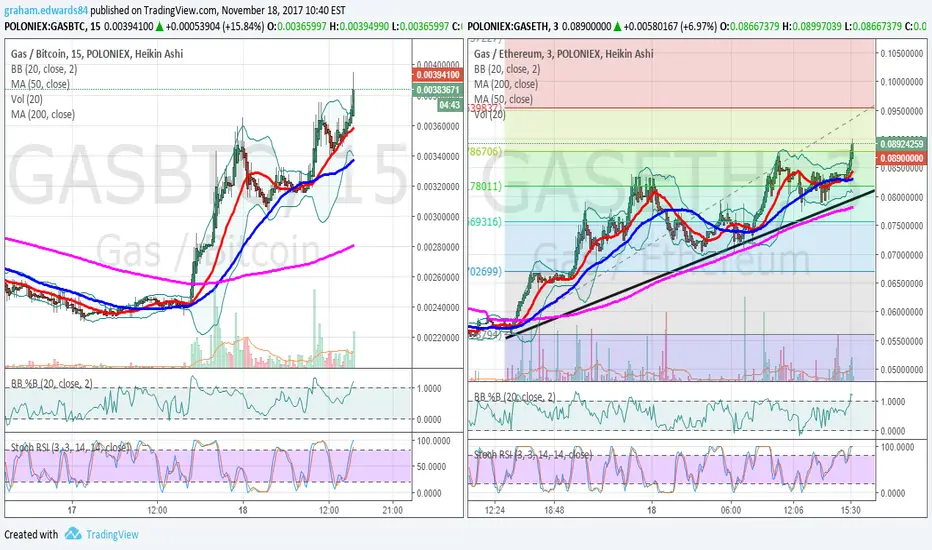
Task: Click the 0.10000000 price axis value
Action: pos(902,82)
